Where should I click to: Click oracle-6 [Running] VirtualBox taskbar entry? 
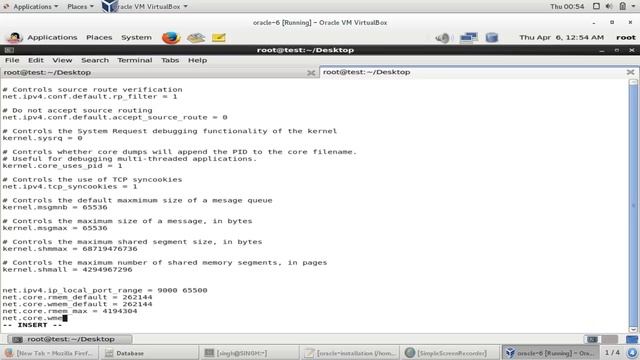[x=550, y=353]
